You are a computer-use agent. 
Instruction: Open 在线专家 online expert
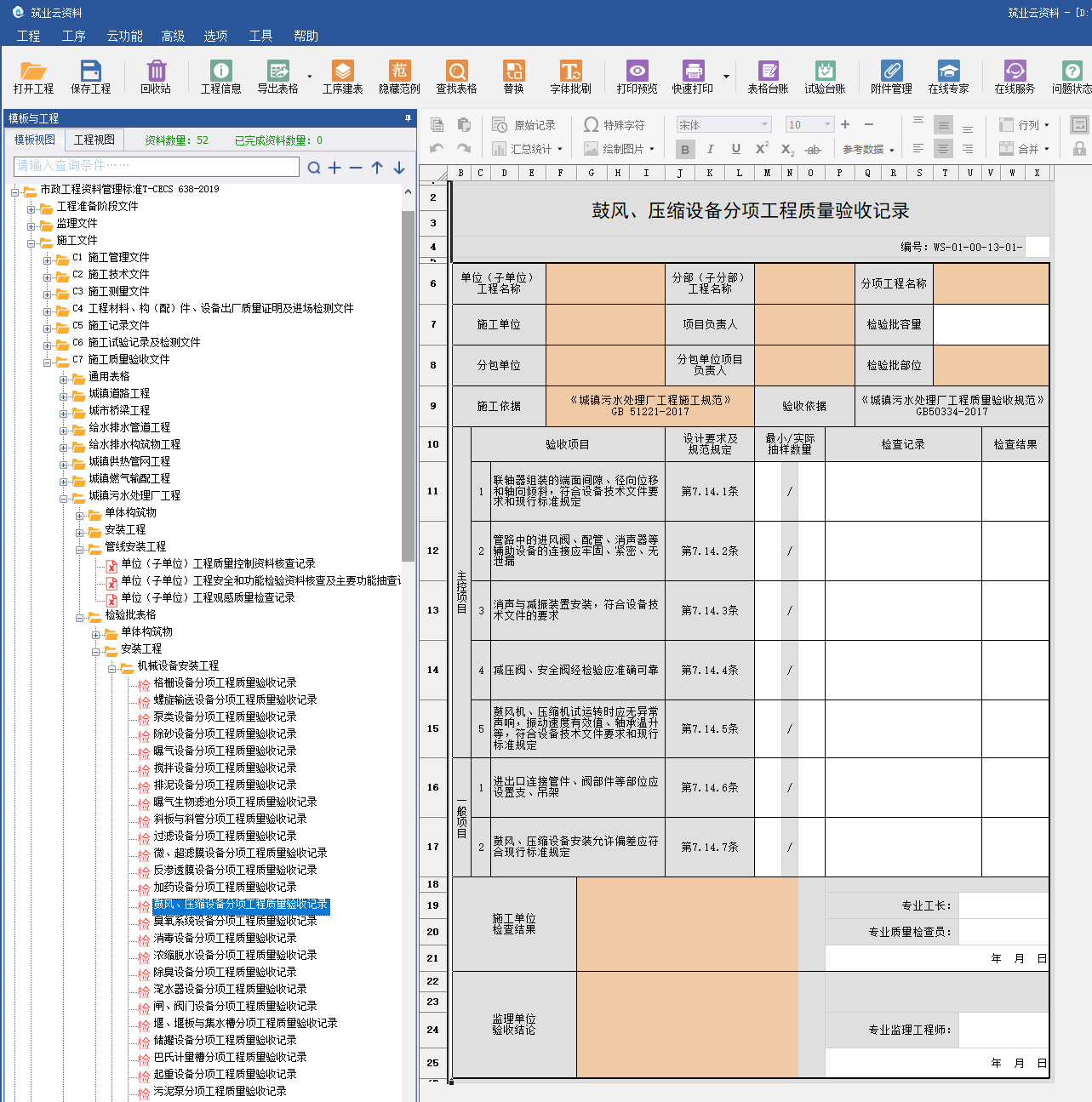pos(948,76)
